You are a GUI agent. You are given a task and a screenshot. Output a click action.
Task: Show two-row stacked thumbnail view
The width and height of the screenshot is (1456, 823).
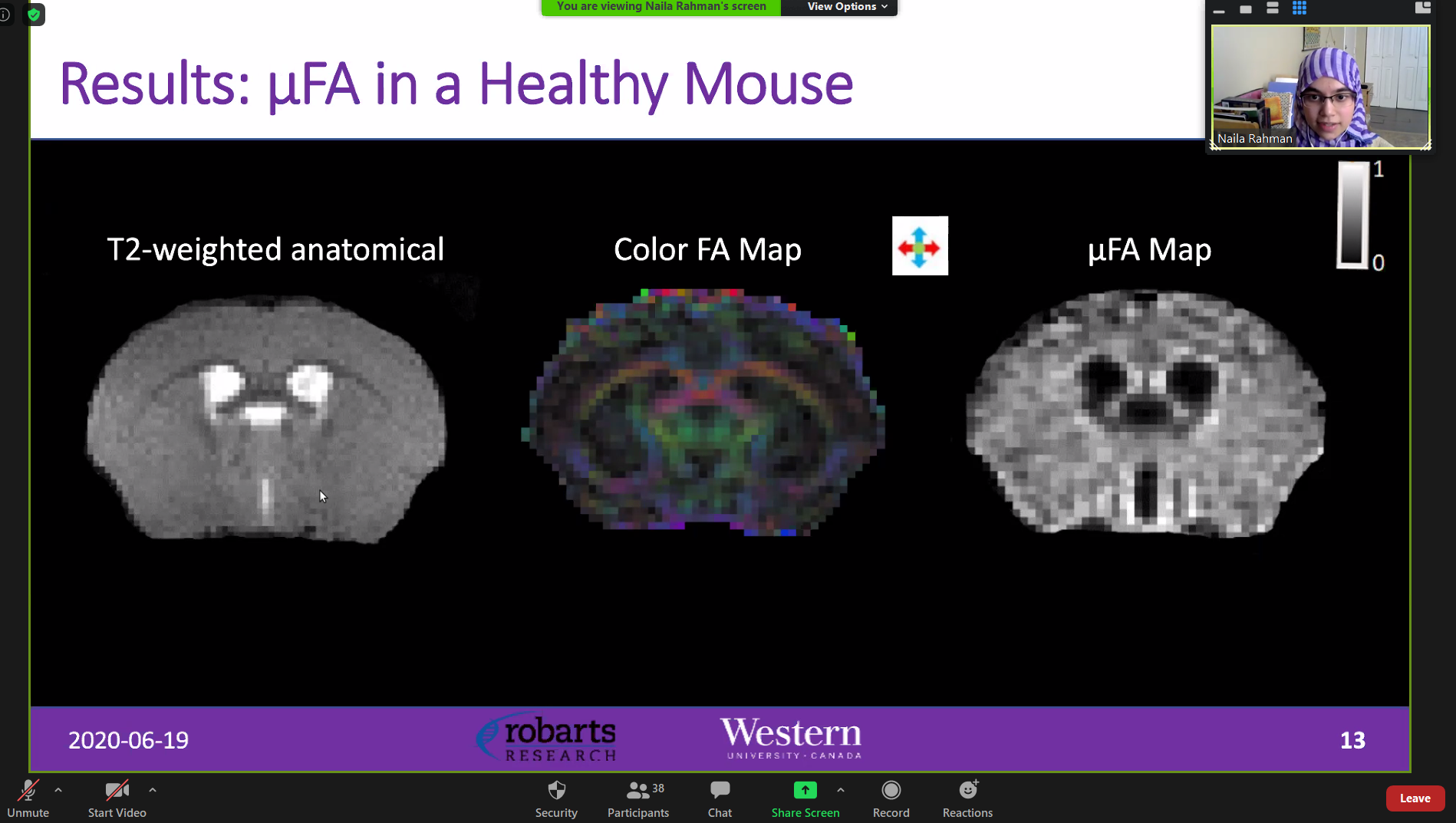[x=1273, y=8]
